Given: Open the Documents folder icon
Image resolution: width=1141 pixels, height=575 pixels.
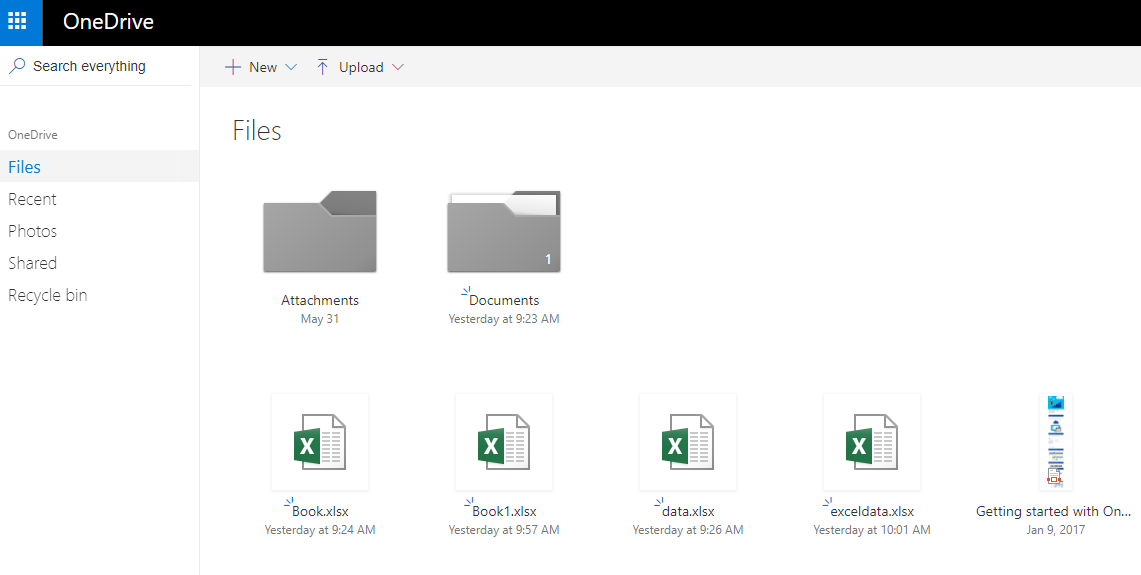Looking at the screenshot, I should pos(504,231).
